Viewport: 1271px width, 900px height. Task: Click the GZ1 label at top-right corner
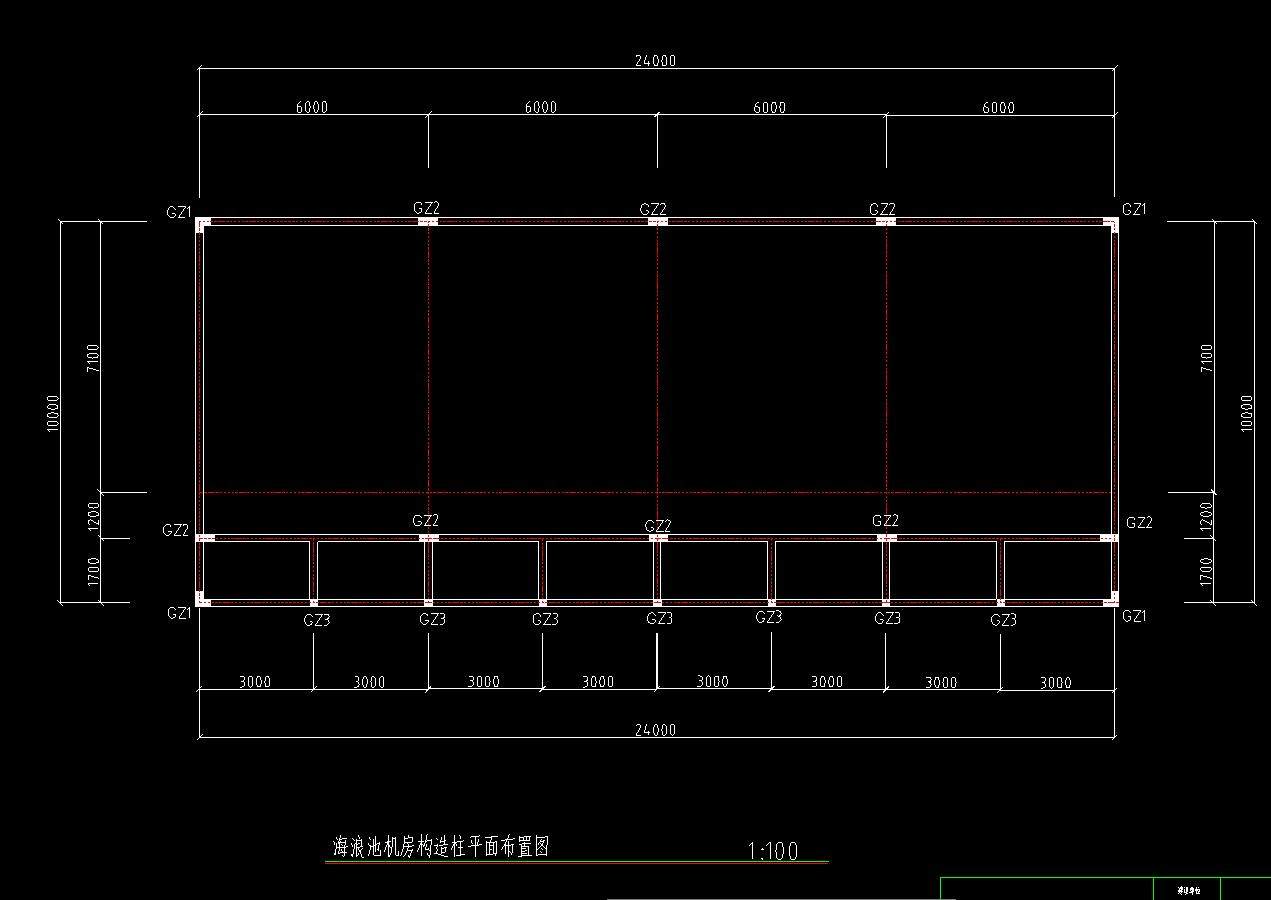pyautogui.click(x=1134, y=209)
